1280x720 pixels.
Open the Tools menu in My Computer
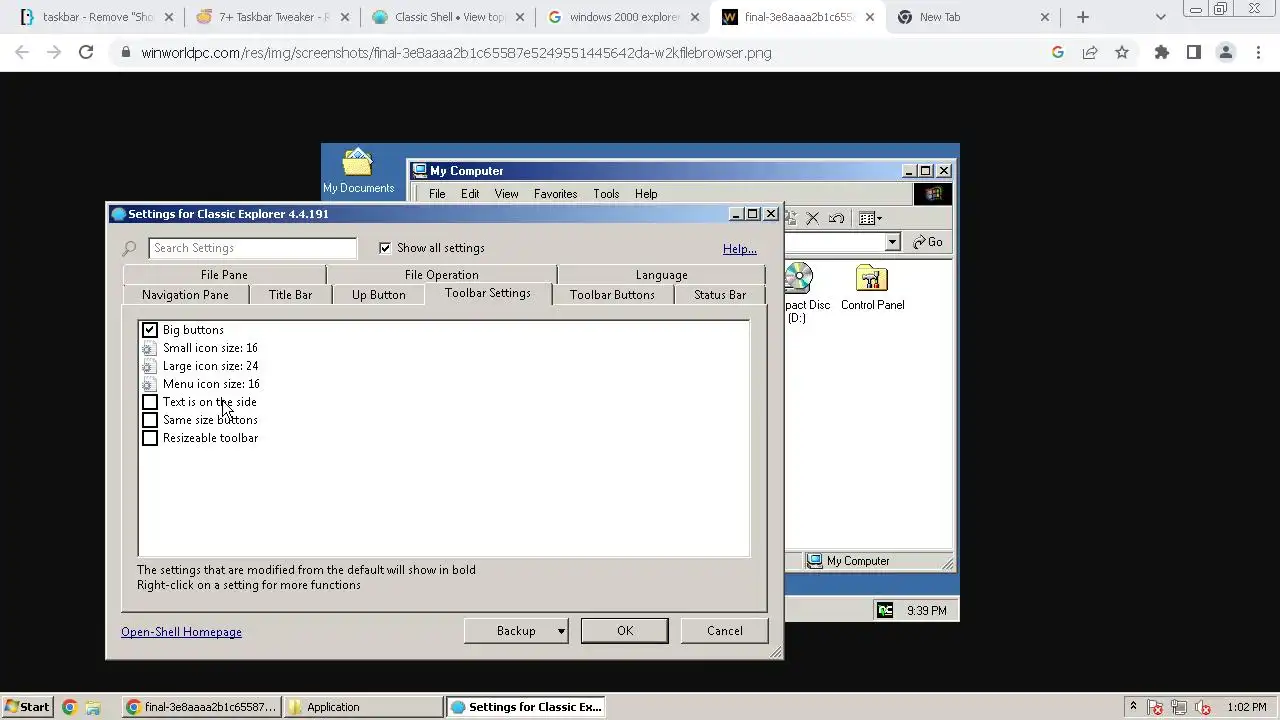tap(606, 194)
